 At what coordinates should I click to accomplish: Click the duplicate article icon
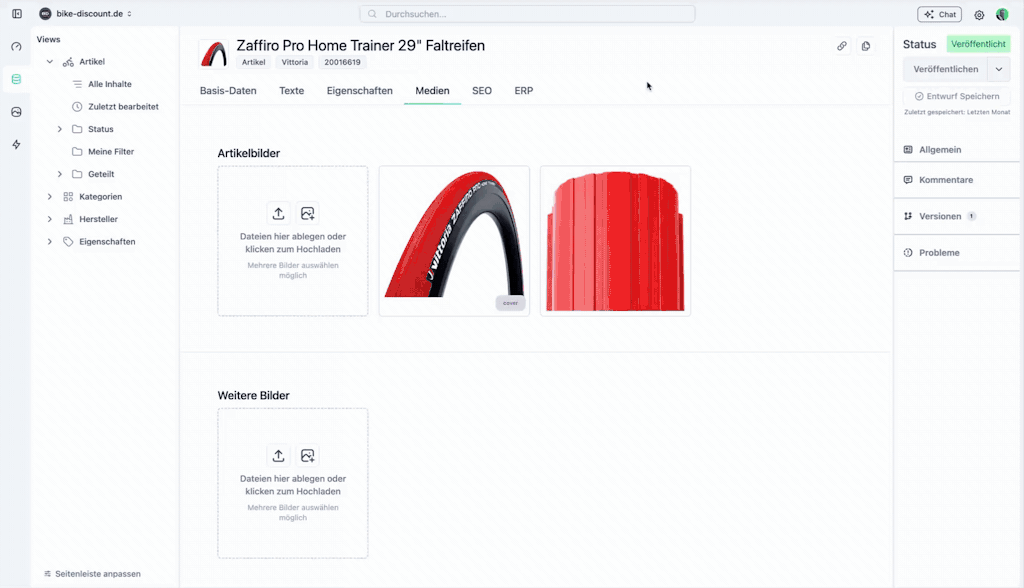point(866,46)
